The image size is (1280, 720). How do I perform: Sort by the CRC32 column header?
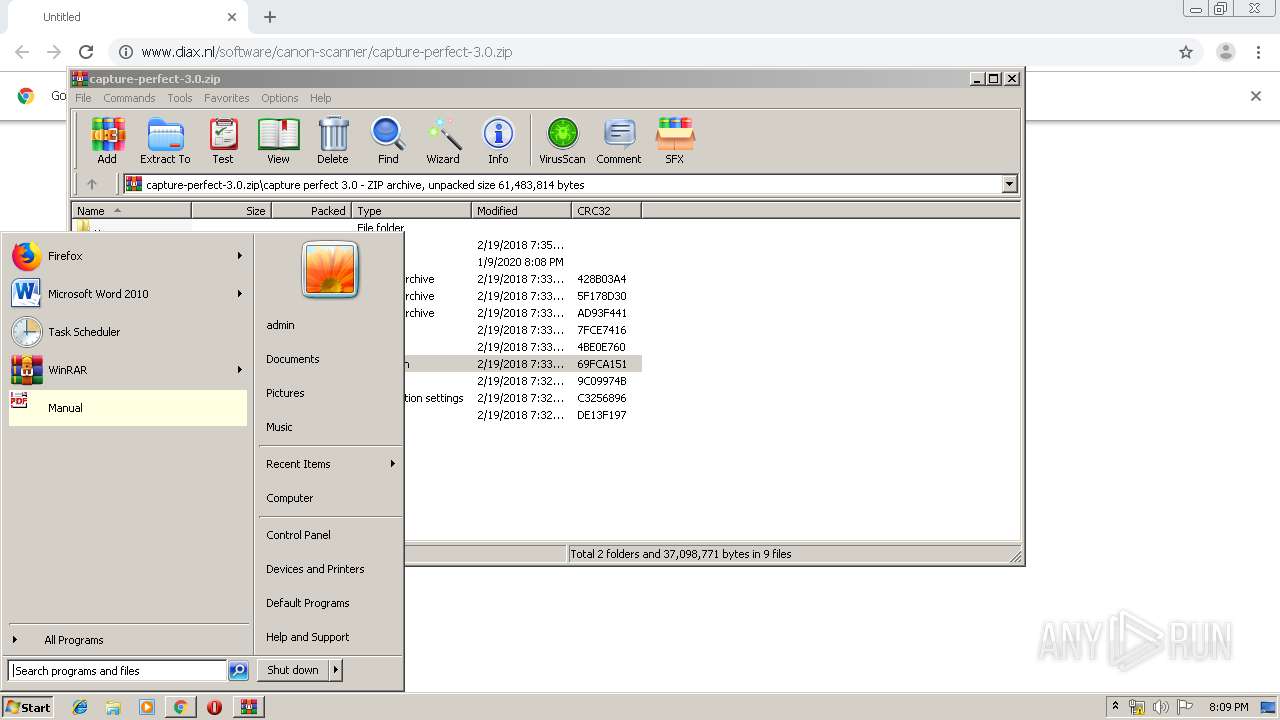click(x=606, y=211)
